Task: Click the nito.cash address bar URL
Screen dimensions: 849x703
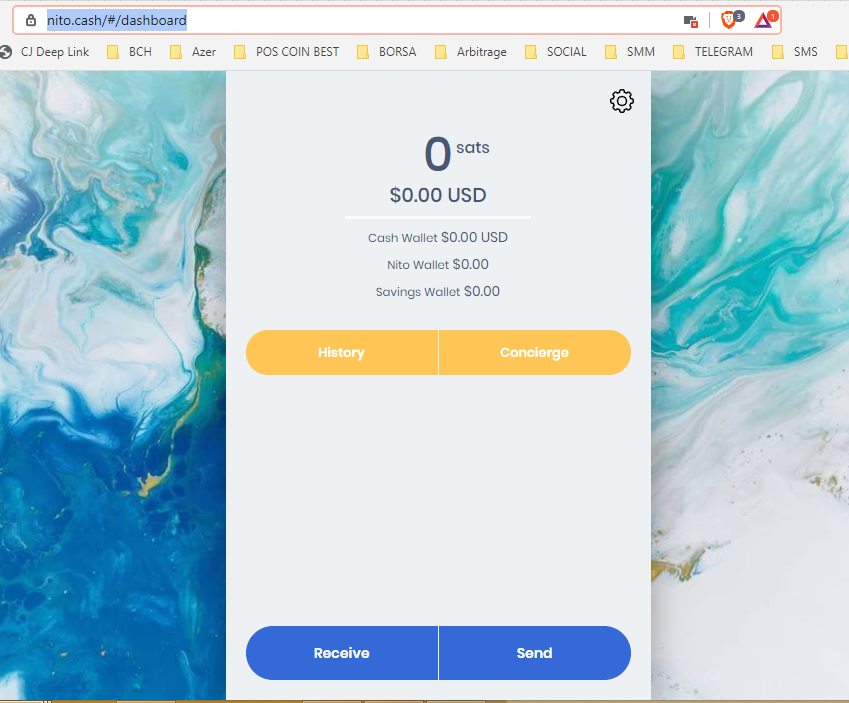Action: pos(116,21)
